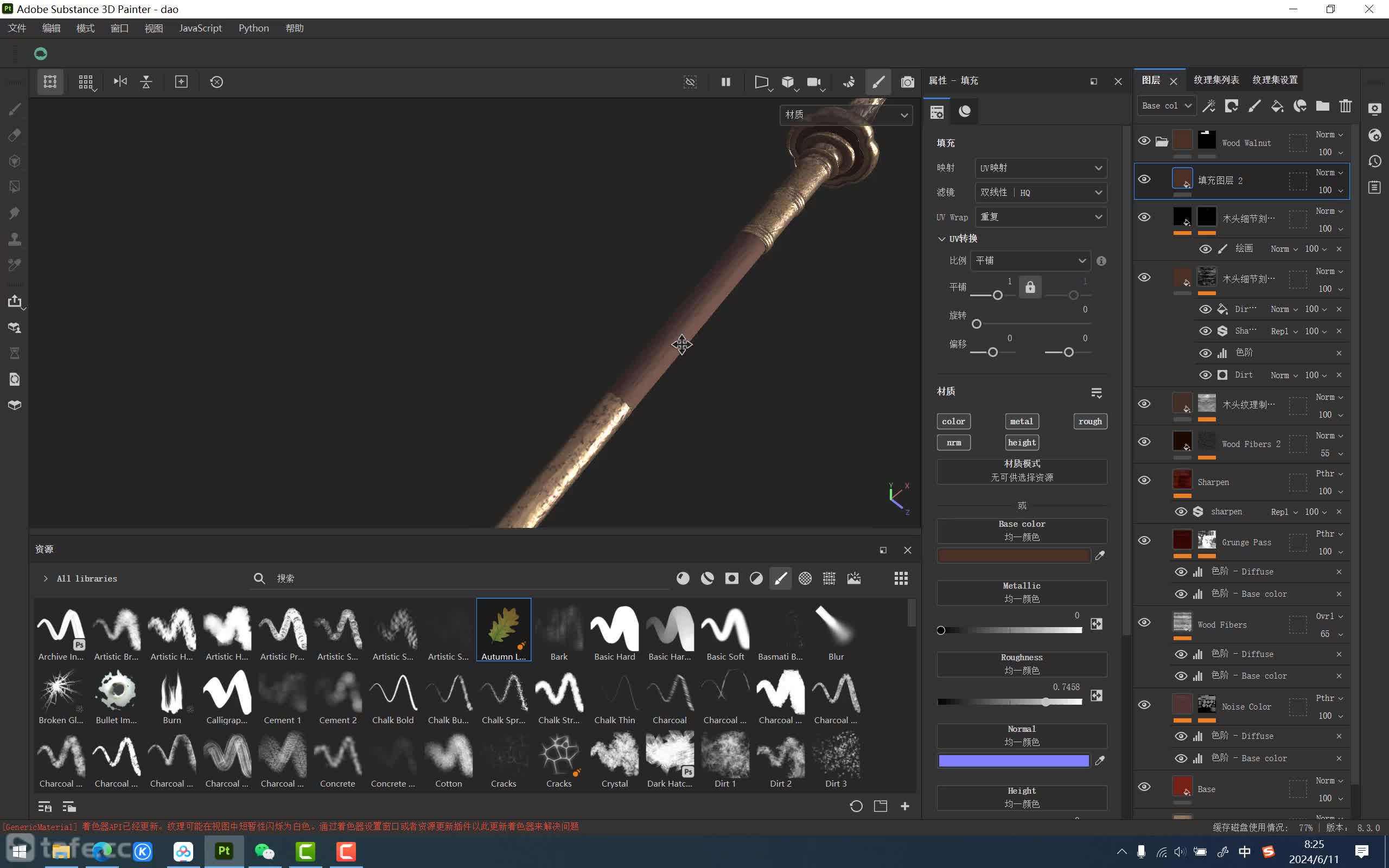Image resolution: width=1389 pixels, height=868 pixels.
Task: Select the Eraser tool in left toolbar
Action: tap(15, 135)
